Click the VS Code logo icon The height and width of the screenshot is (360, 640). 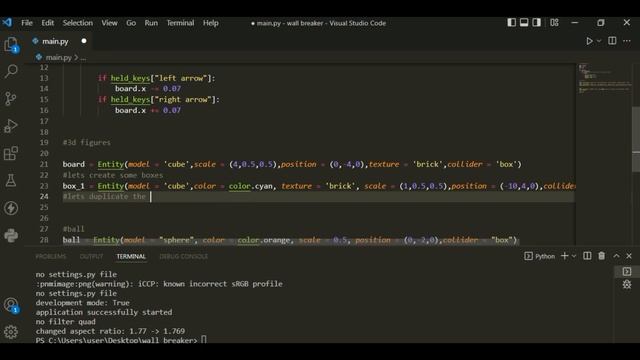click(x=7, y=22)
